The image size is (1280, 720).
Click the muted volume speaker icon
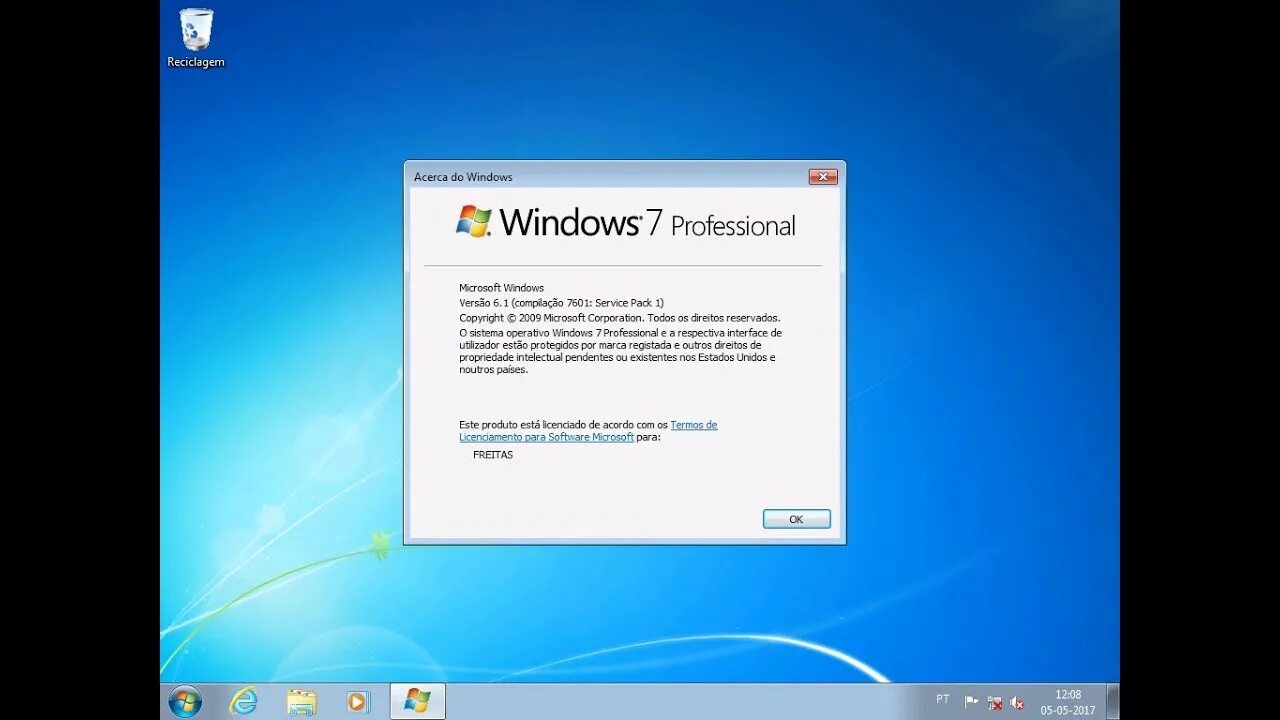coord(1017,703)
